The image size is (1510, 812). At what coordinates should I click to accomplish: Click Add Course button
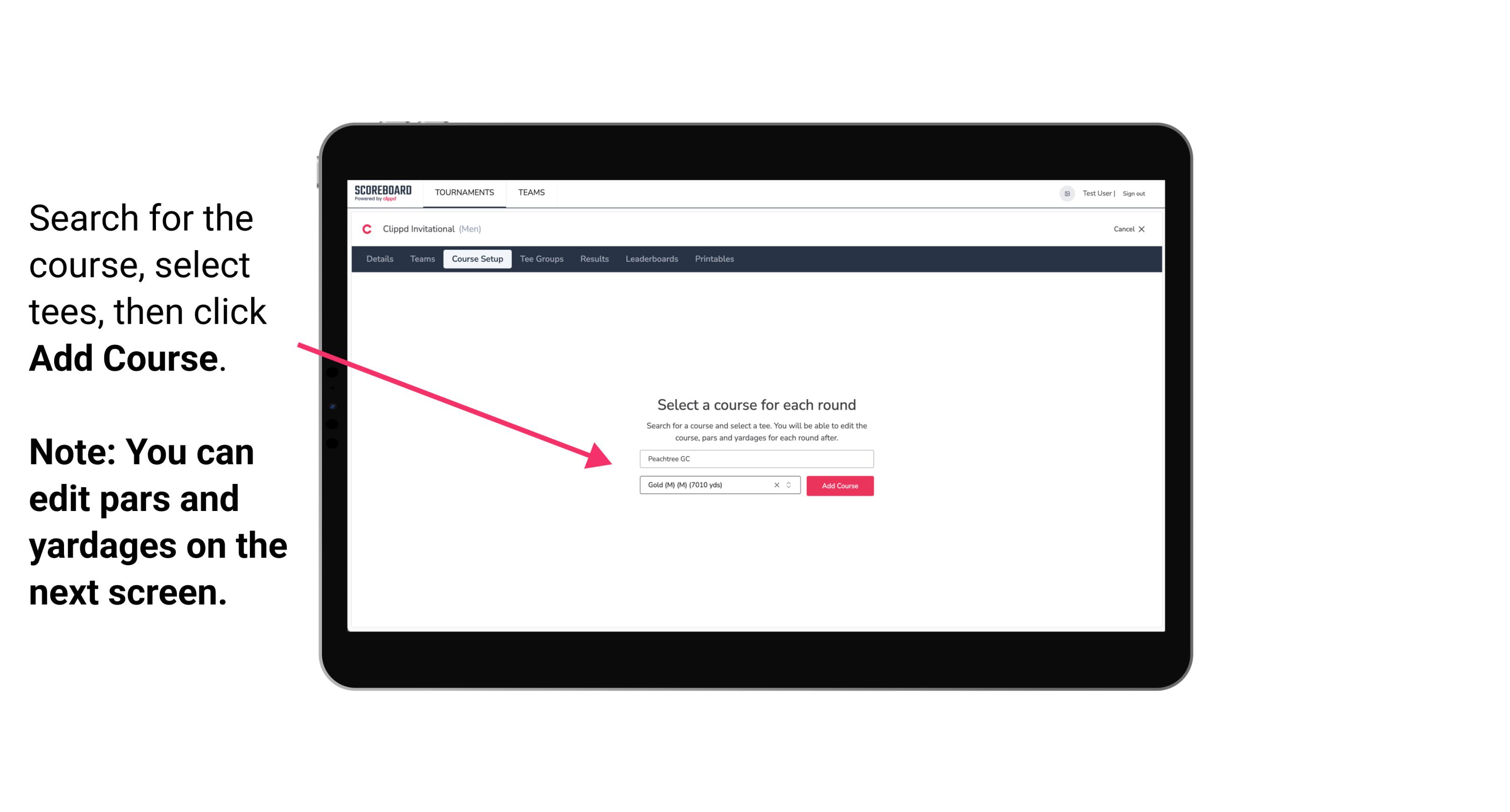[x=838, y=486]
